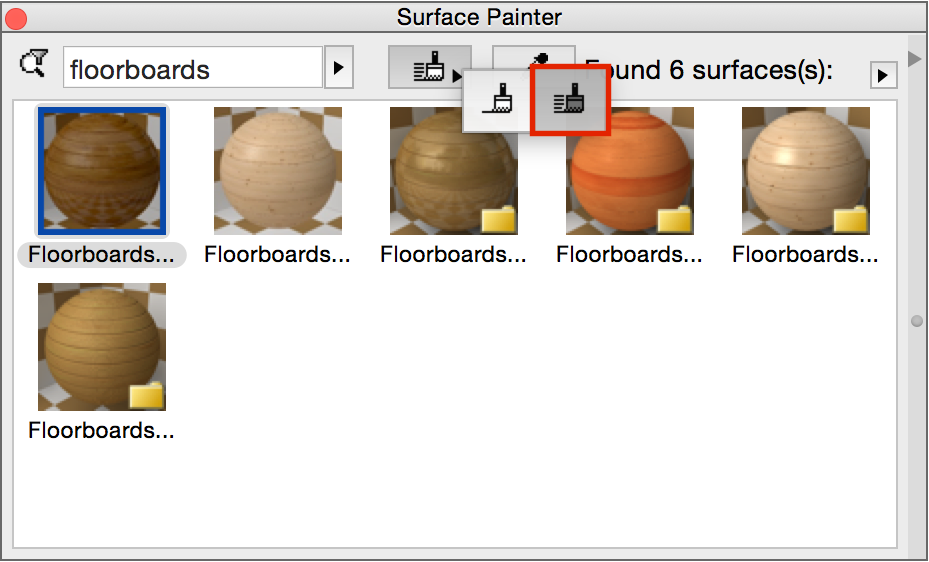Click the floorboards search field
This screenshot has width=929, height=562.
pyautogui.click(x=192, y=69)
